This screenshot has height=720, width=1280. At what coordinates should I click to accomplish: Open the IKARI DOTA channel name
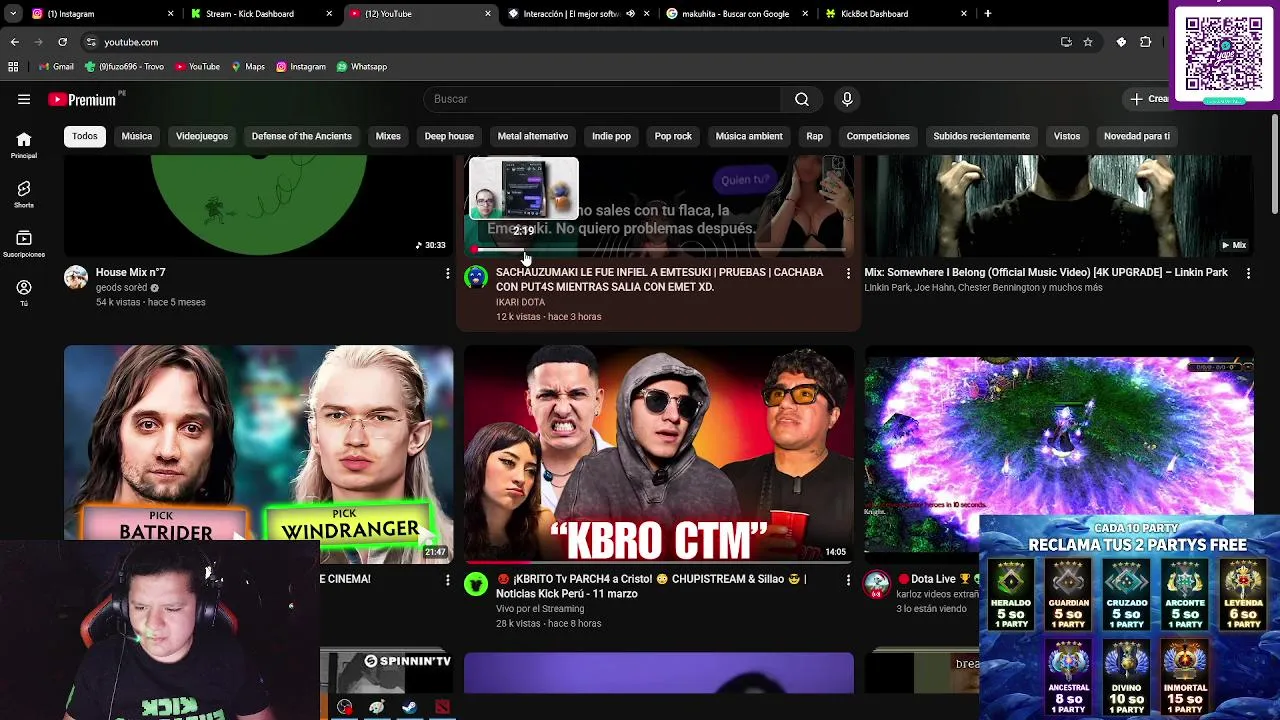coord(520,302)
